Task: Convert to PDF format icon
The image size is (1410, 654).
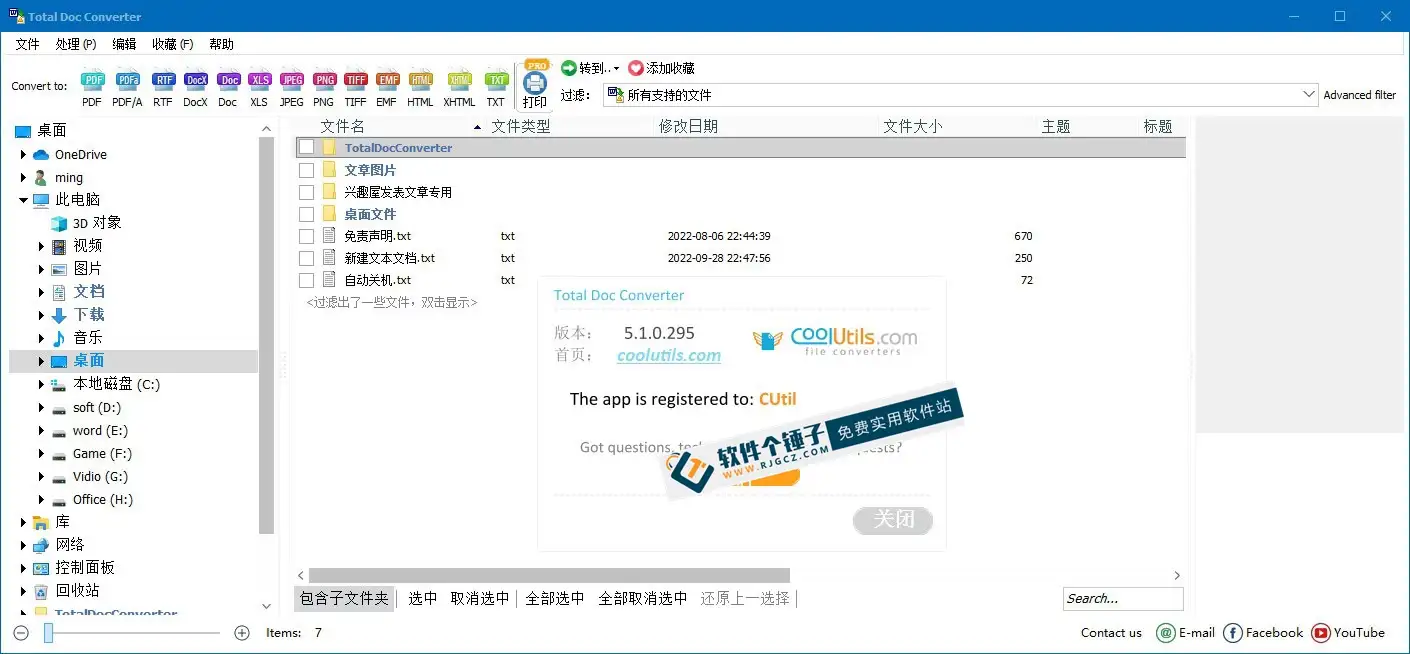Action: tap(92, 80)
